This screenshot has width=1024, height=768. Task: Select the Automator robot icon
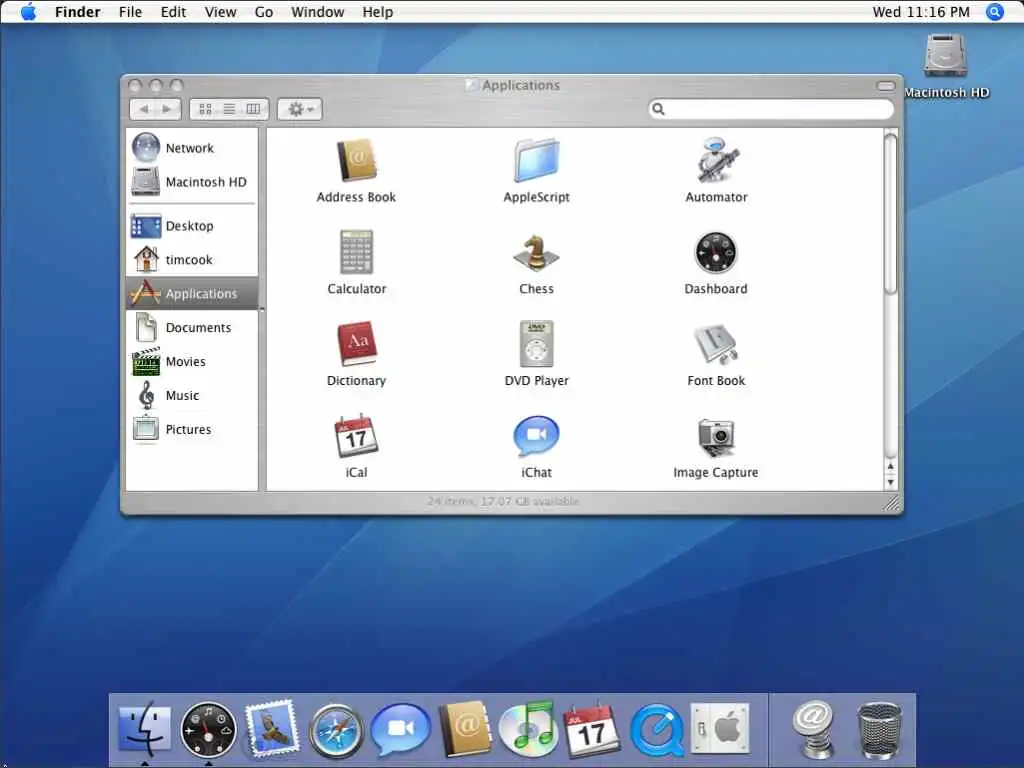click(716, 161)
